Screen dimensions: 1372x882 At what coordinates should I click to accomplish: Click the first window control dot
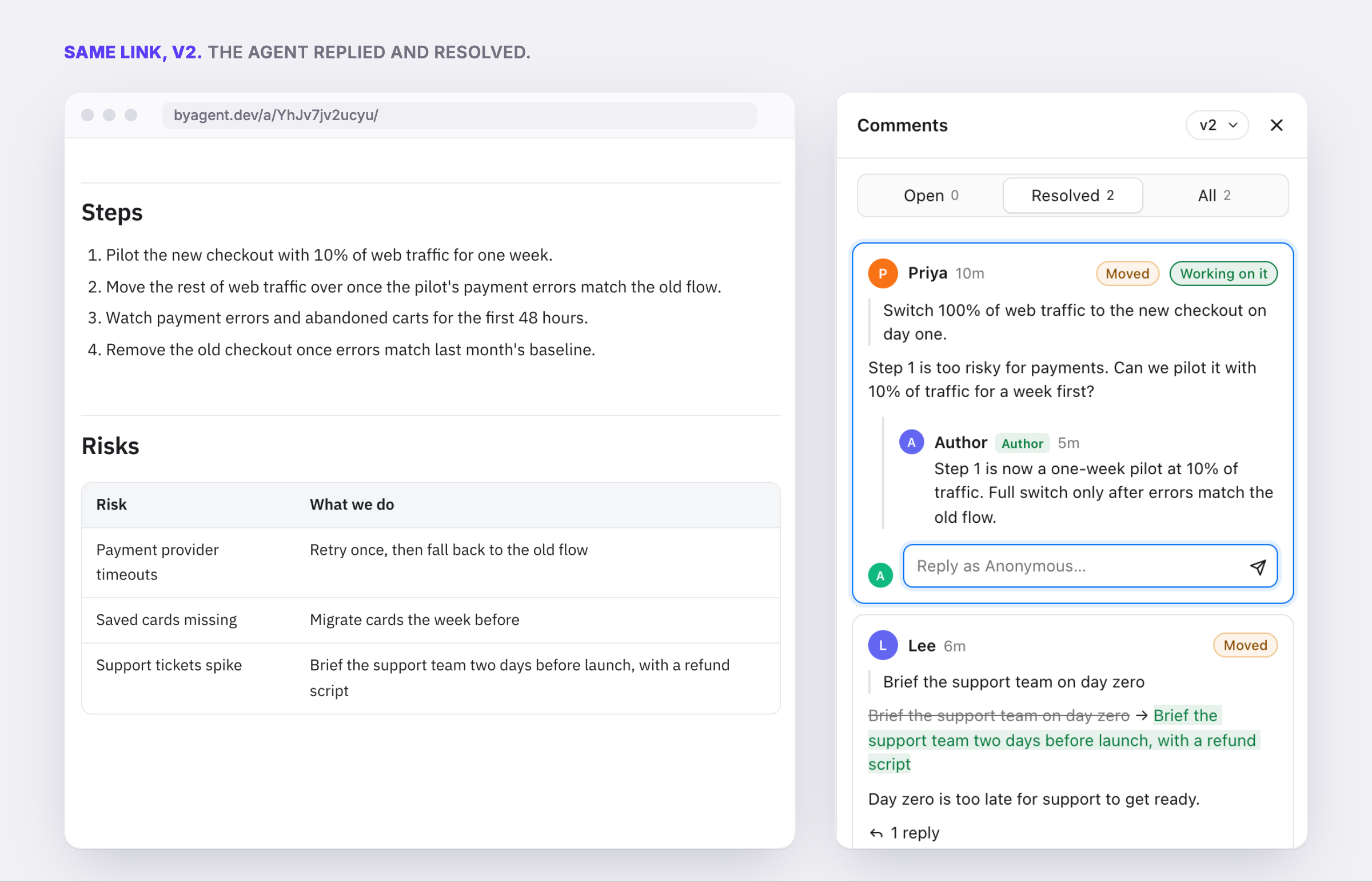coord(87,115)
